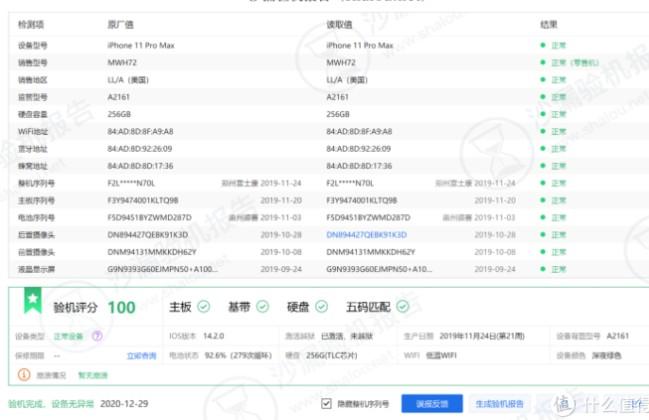Click the green star ribbon badge
The width and height of the screenshot is (649, 420).
coord(33,300)
